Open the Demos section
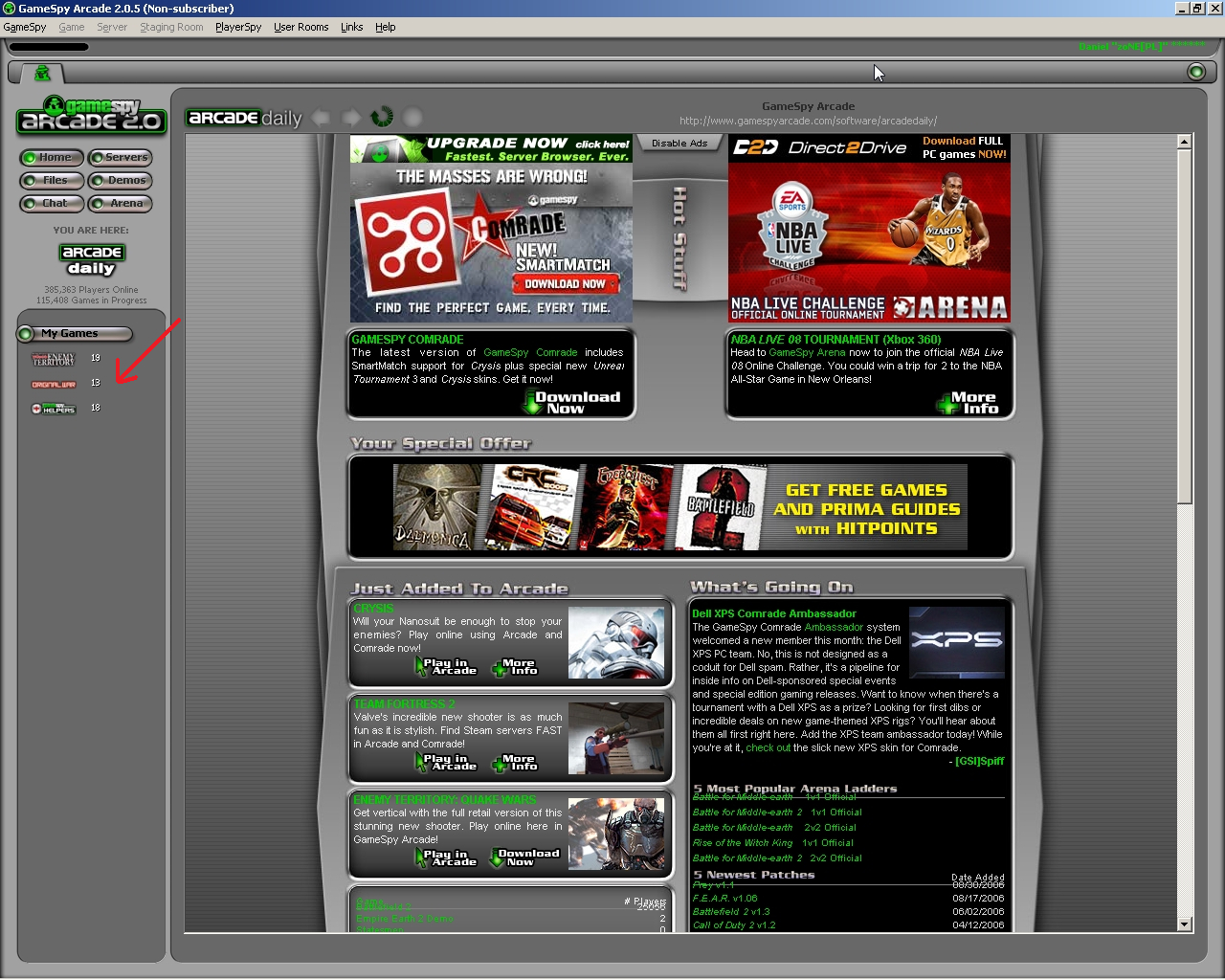1225x980 pixels. [121, 181]
